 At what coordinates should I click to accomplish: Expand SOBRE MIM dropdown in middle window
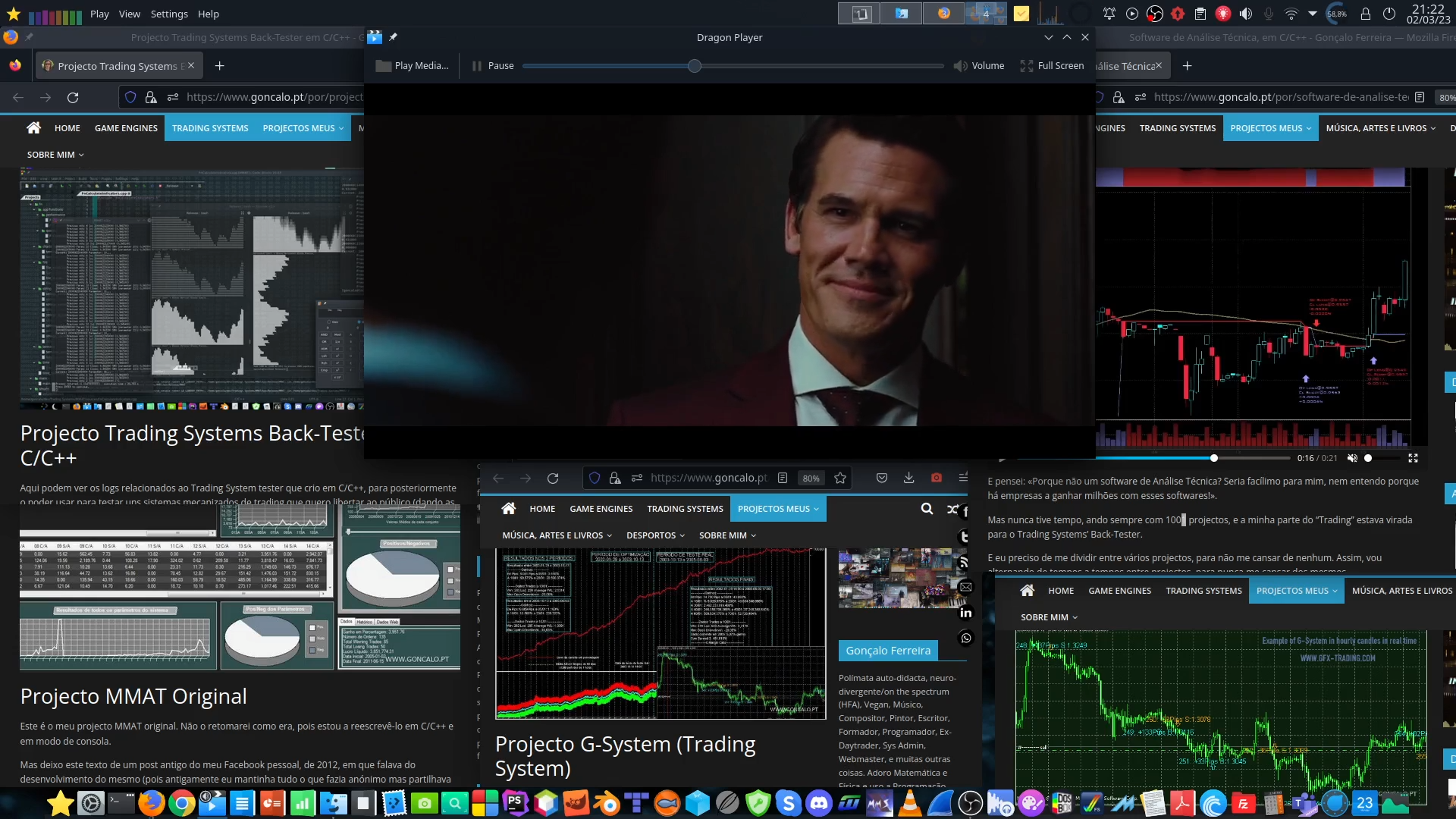pyautogui.click(x=727, y=535)
